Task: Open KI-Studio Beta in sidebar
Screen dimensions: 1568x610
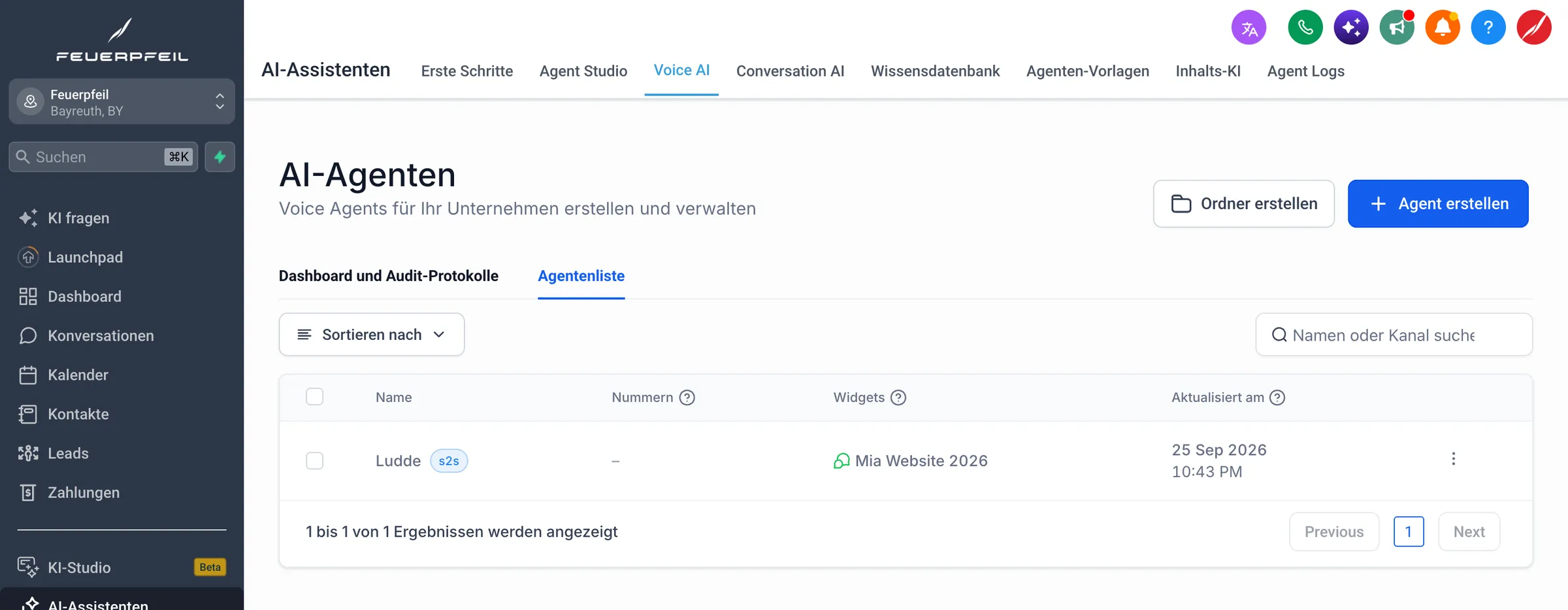Action: coord(122,567)
